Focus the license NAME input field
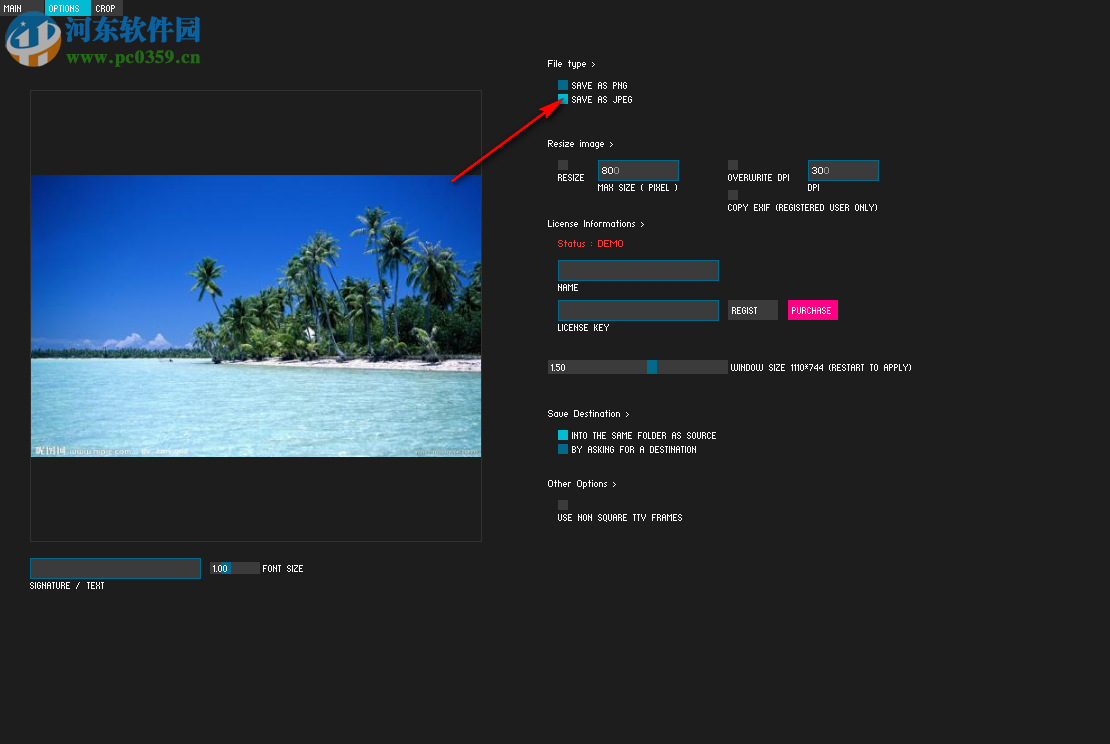 coord(638,270)
